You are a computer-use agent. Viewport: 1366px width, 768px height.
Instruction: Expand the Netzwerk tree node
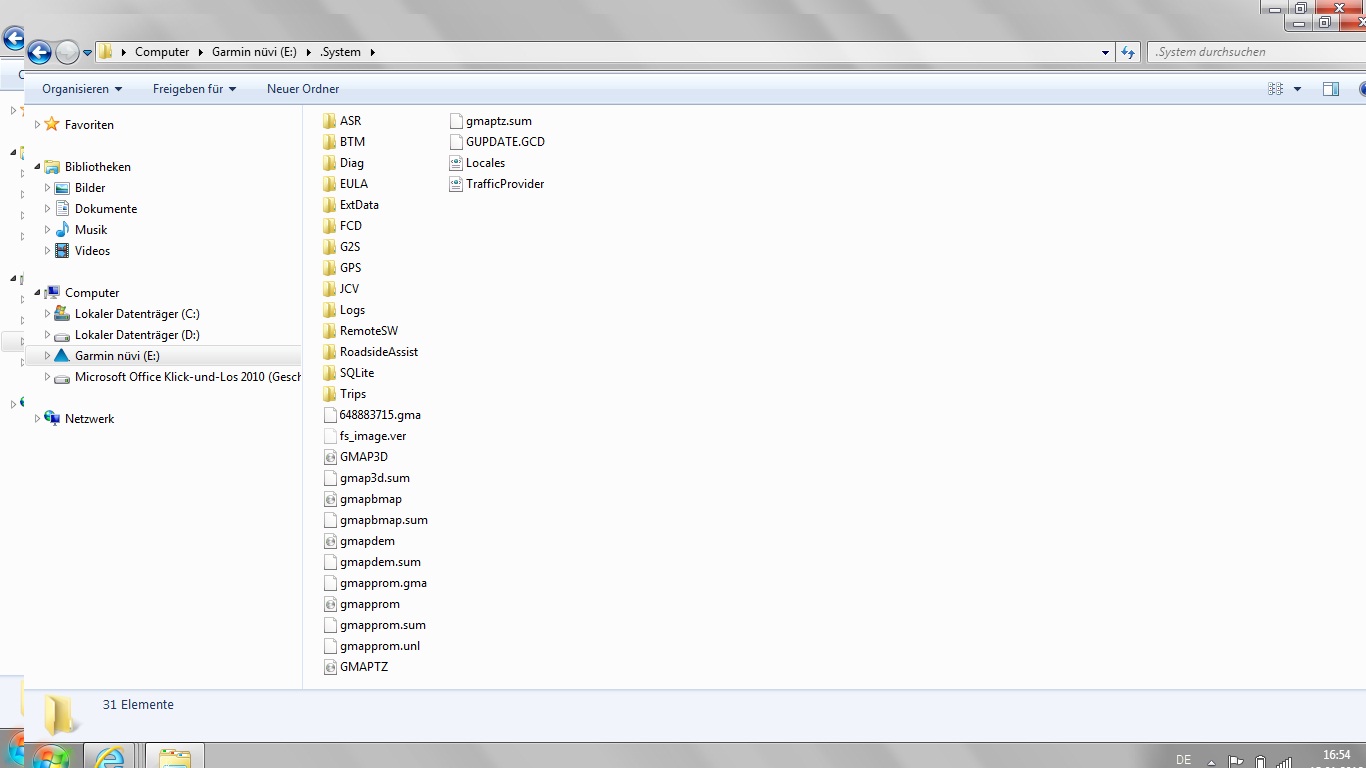tap(37, 419)
